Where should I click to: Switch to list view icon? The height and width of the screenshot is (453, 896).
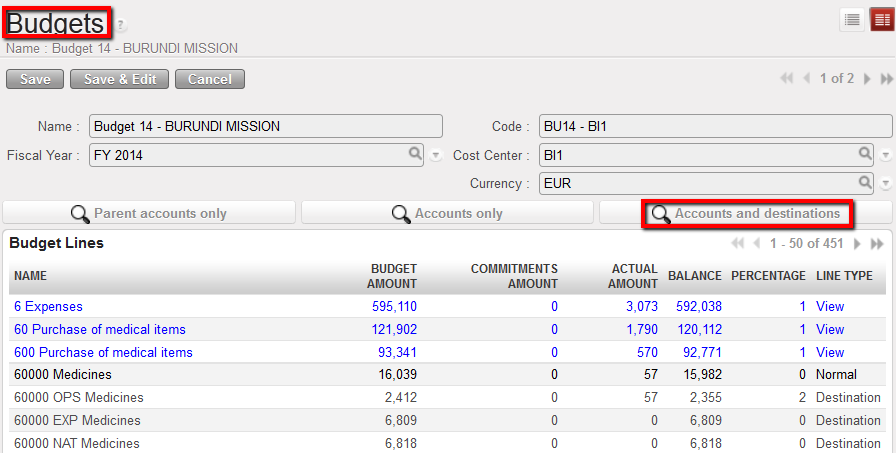pos(852,21)
